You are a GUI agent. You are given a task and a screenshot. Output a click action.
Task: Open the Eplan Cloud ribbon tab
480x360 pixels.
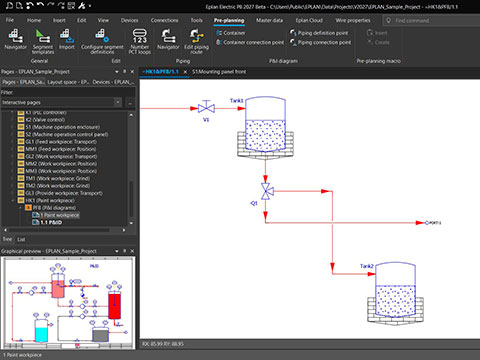(x=309, y=20)
